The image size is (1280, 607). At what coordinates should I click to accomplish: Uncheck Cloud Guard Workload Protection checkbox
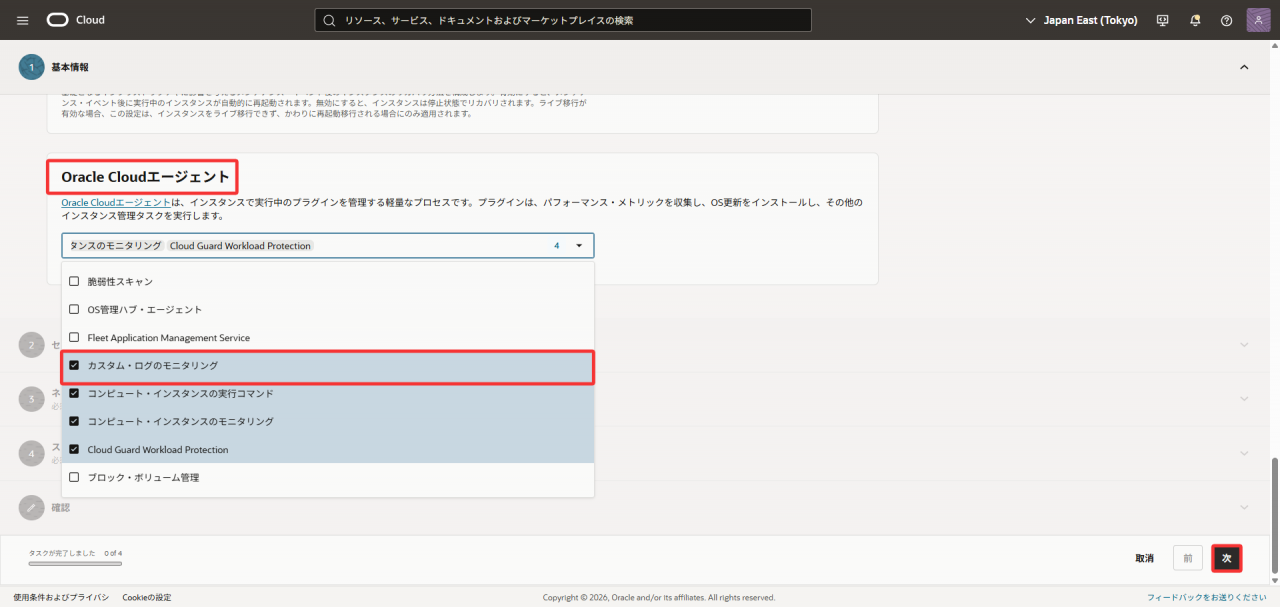74,450
